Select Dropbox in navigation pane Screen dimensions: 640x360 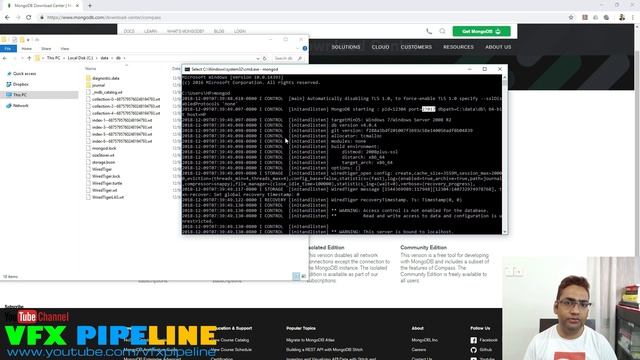[20, 84]
